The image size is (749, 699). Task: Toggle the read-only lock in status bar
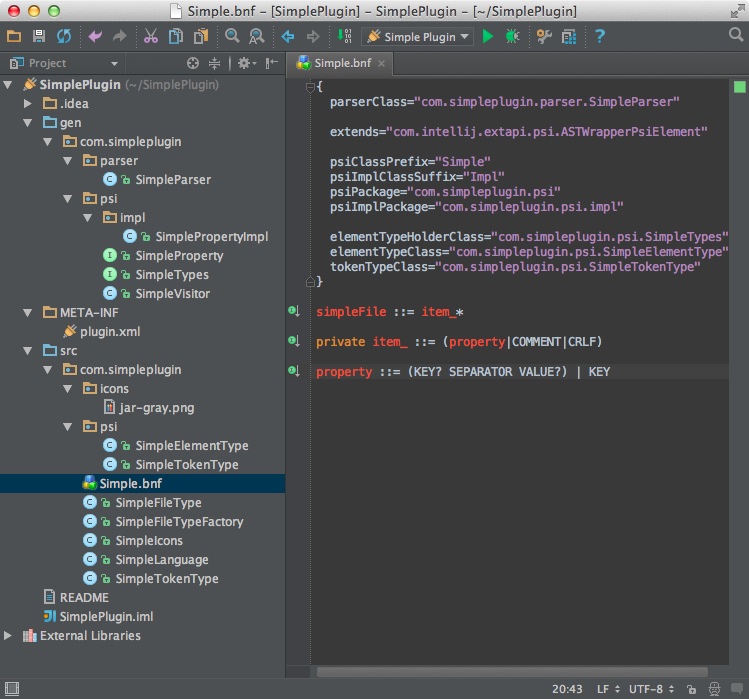[x=692, y=689]
